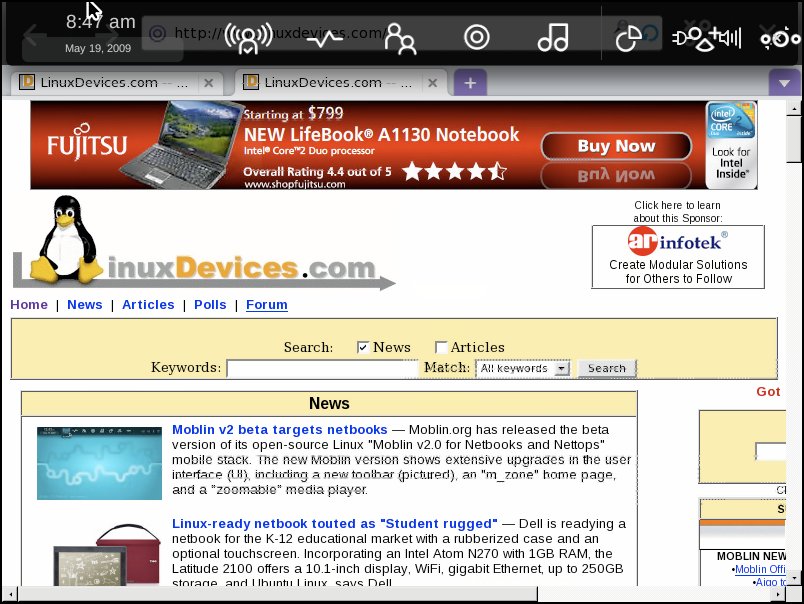Click the MOBLIN NEW sidebar heading
The image size is (804, 604).
click(751, 556)
